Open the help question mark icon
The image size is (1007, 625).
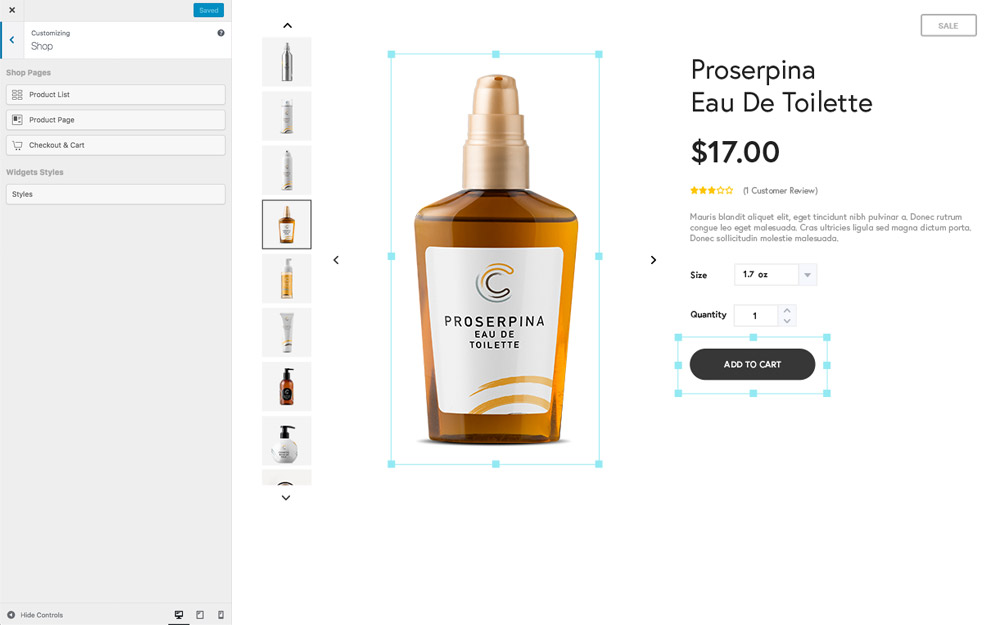[x=221, y=33]
